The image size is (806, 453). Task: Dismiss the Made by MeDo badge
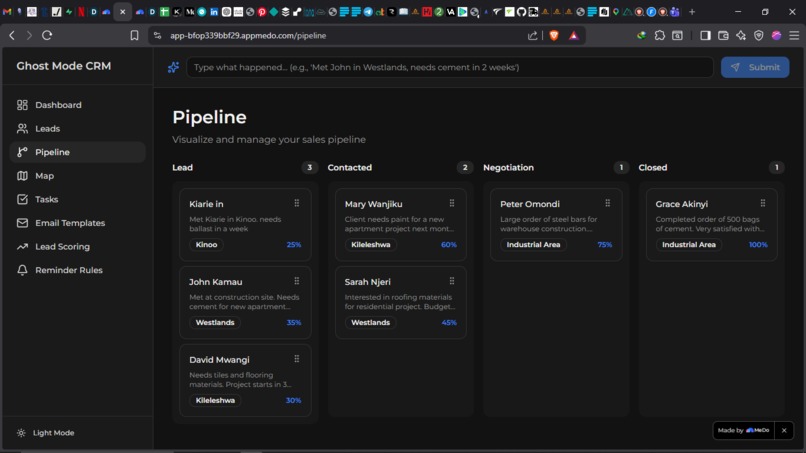coord(784,430)
